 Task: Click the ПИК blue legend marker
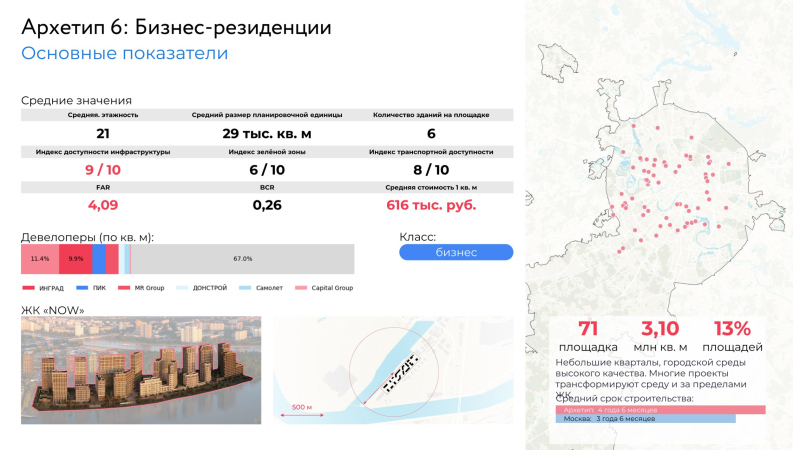pos(82,288)
